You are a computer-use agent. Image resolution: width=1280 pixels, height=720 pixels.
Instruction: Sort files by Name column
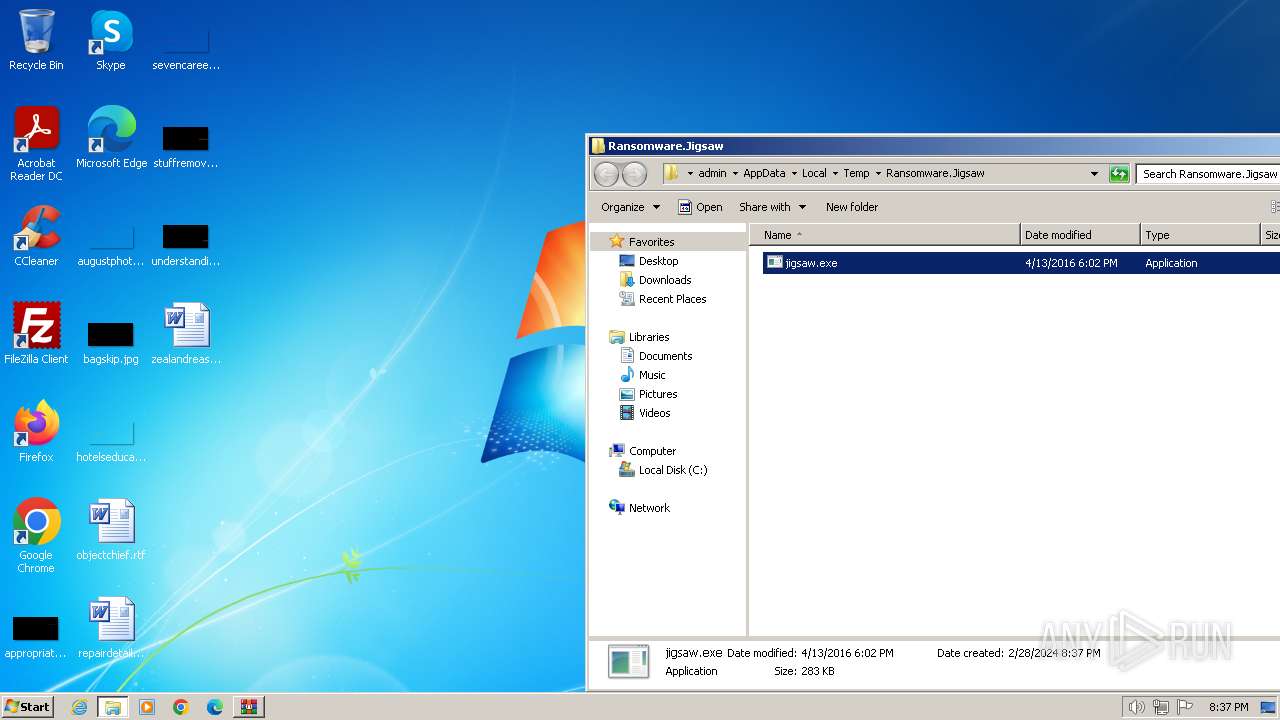(x=884, y=235)
